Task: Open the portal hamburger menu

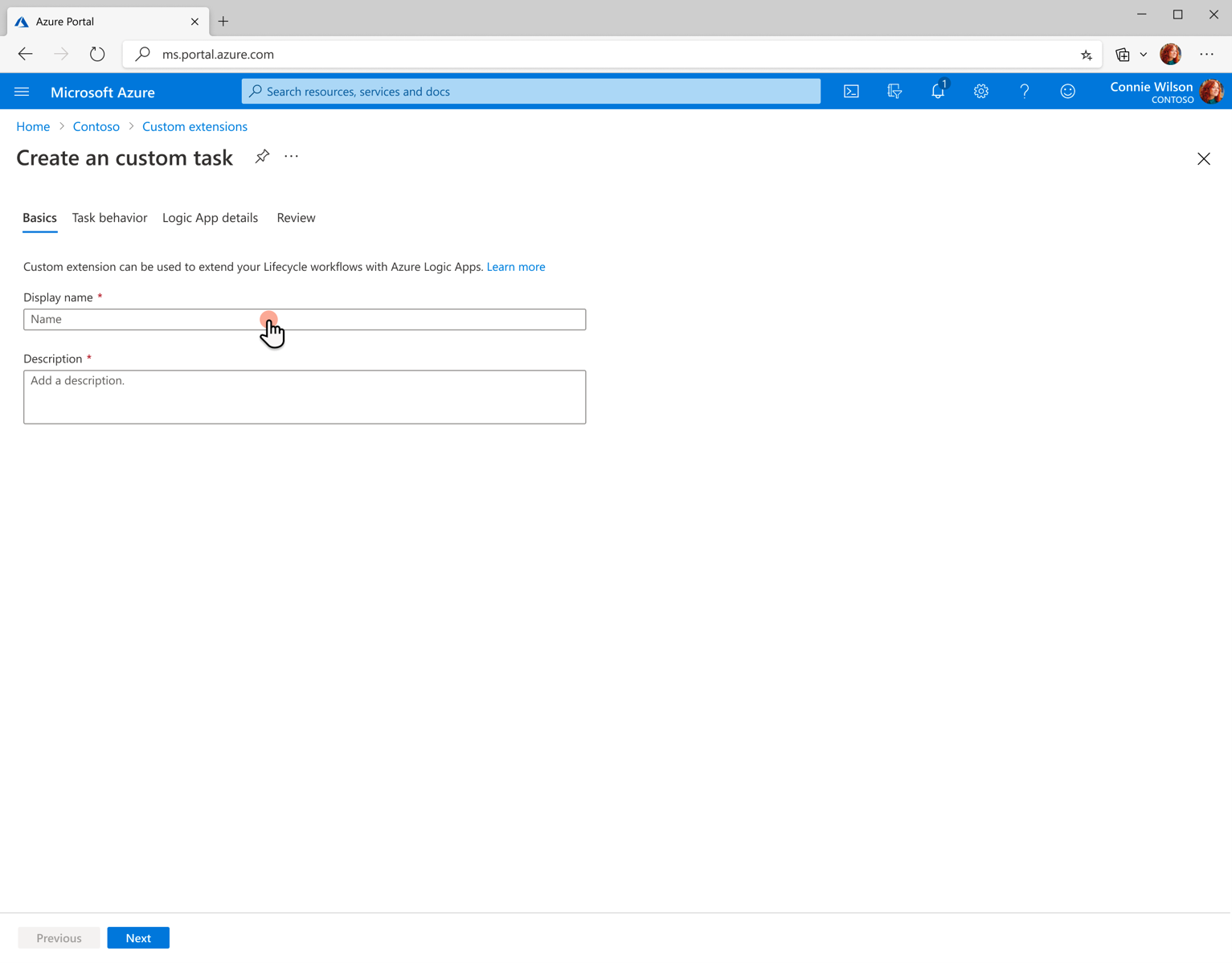Action: [x=22, y=91]
